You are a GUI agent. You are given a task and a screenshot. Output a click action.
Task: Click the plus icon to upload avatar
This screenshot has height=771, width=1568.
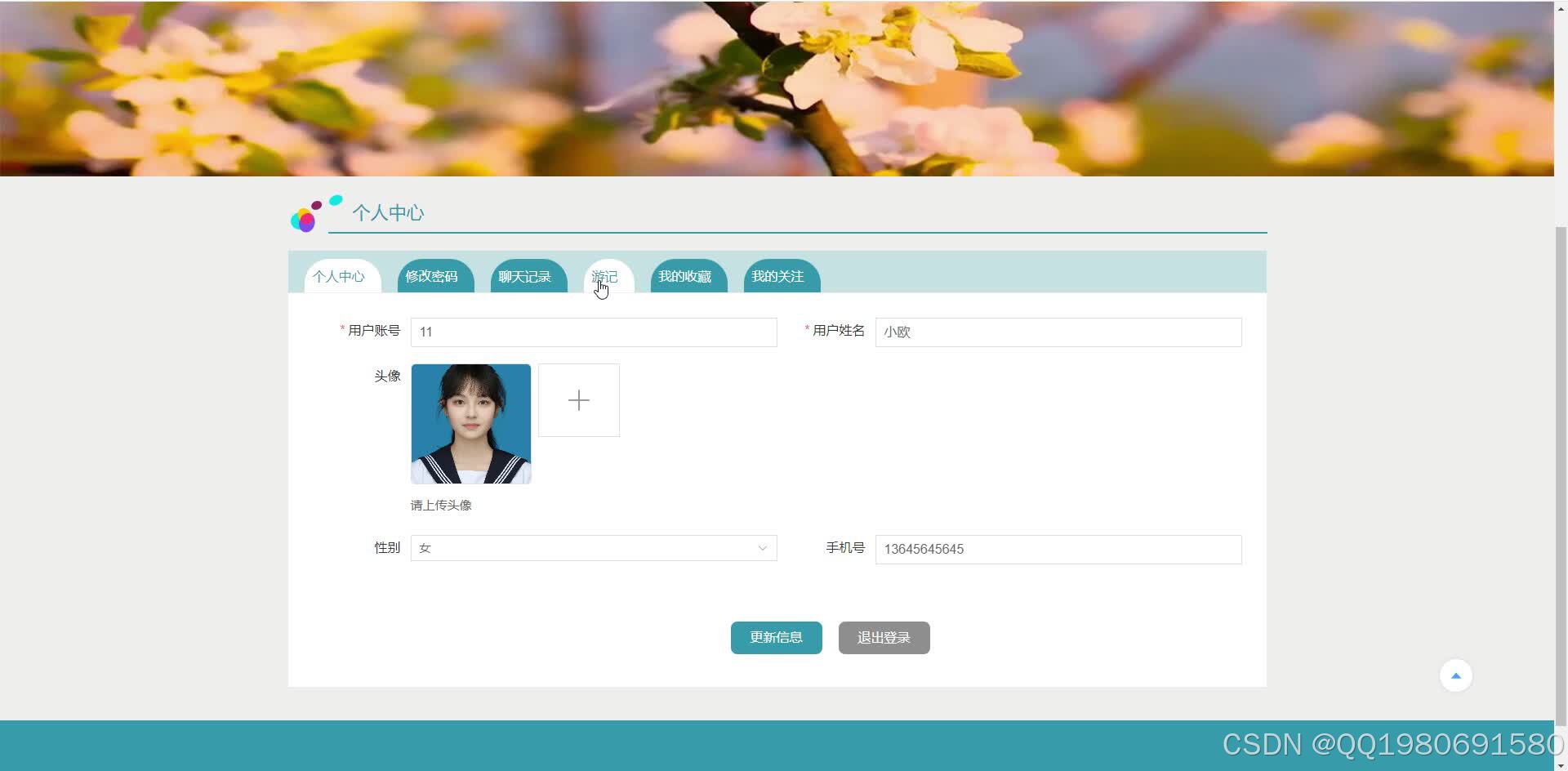[x=579, y=400]
